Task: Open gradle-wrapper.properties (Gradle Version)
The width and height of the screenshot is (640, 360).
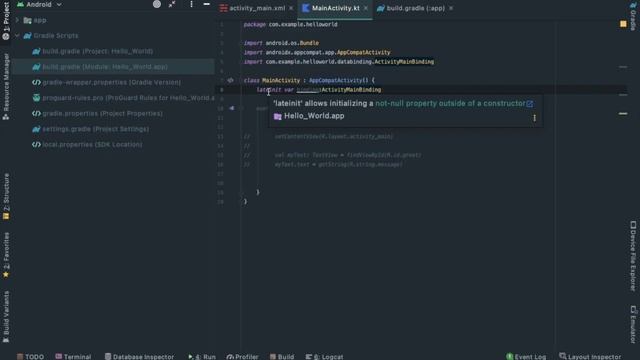Action: click(111, 82)
